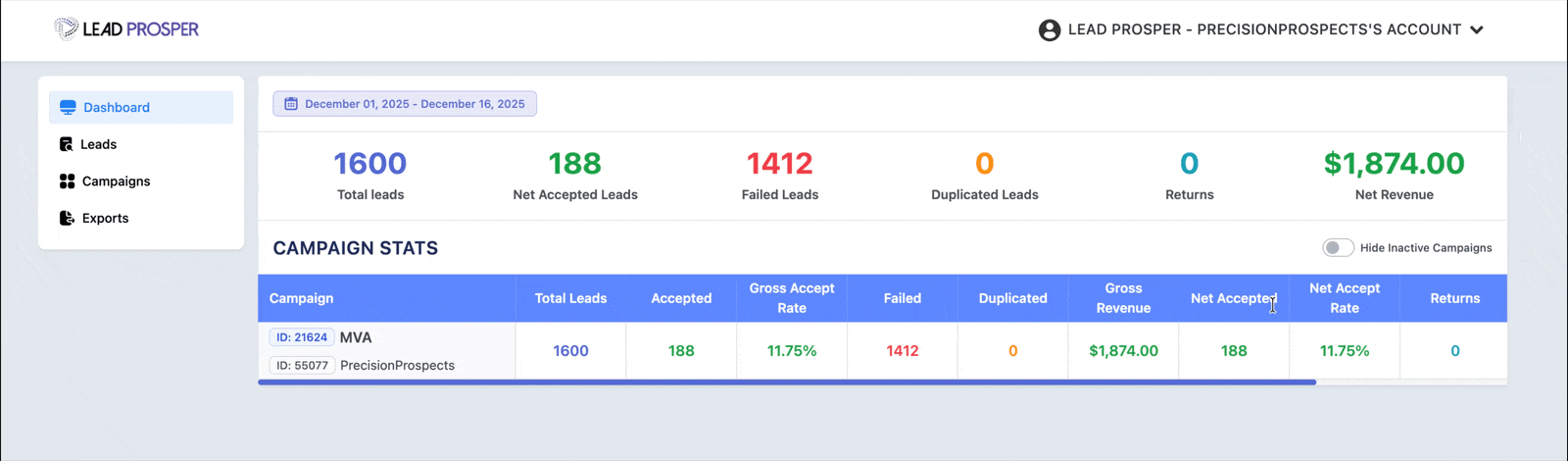
Task: Click $1,874.00 in Gross Revenue column
Action: [x=1123, y=351]
